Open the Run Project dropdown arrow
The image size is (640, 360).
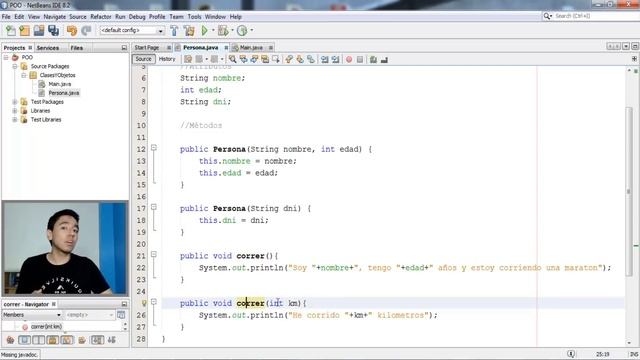tap(213, 31)
